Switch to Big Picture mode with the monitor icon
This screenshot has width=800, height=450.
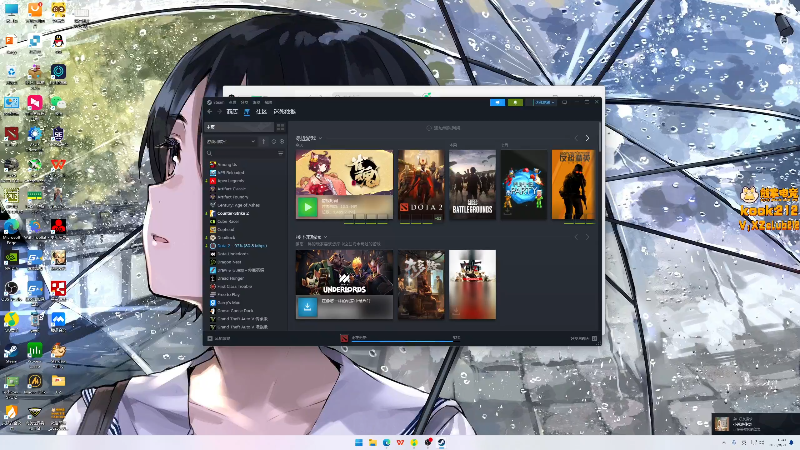click(565, 103)
